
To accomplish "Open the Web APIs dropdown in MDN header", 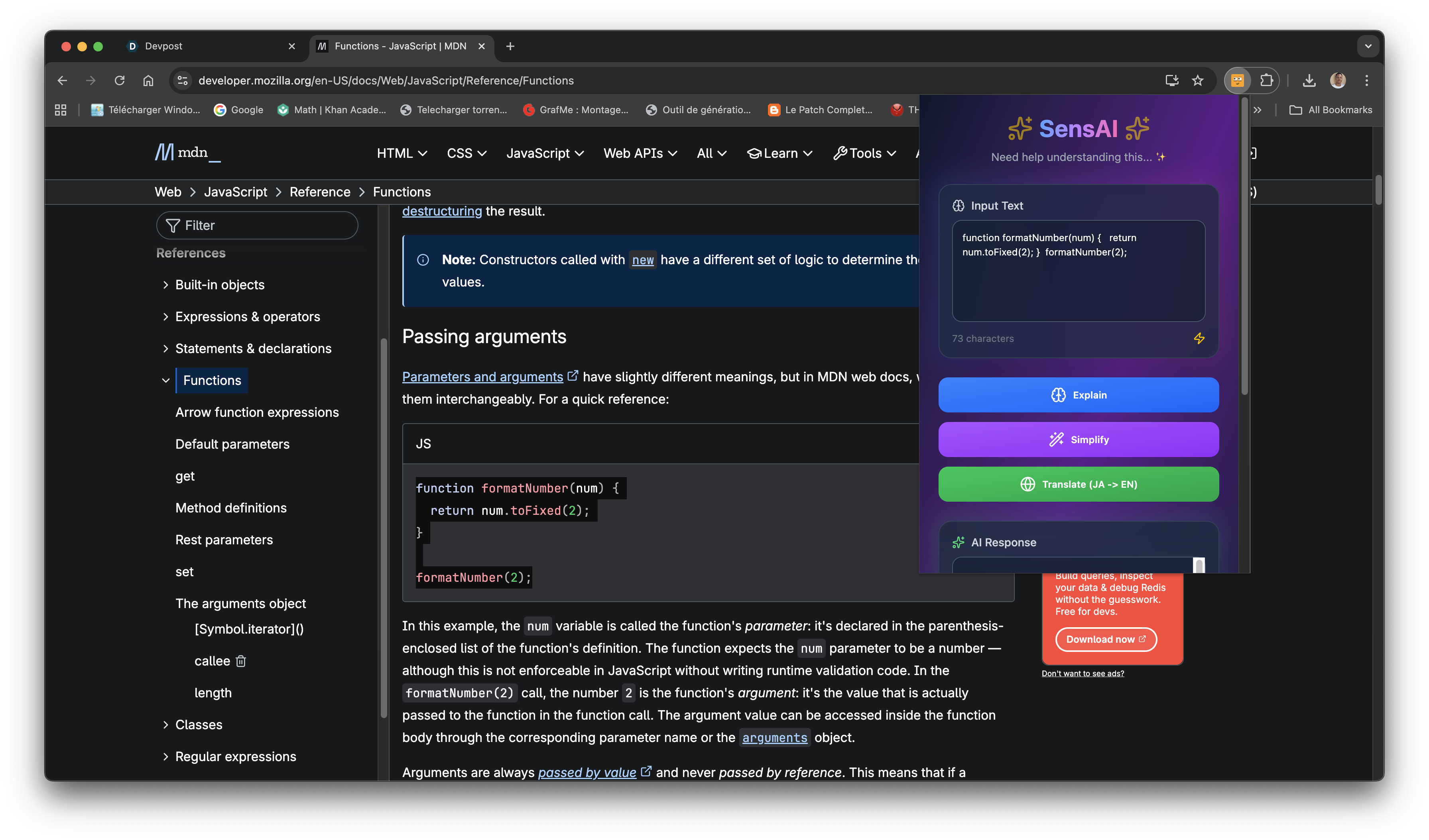I will (640, 153).
